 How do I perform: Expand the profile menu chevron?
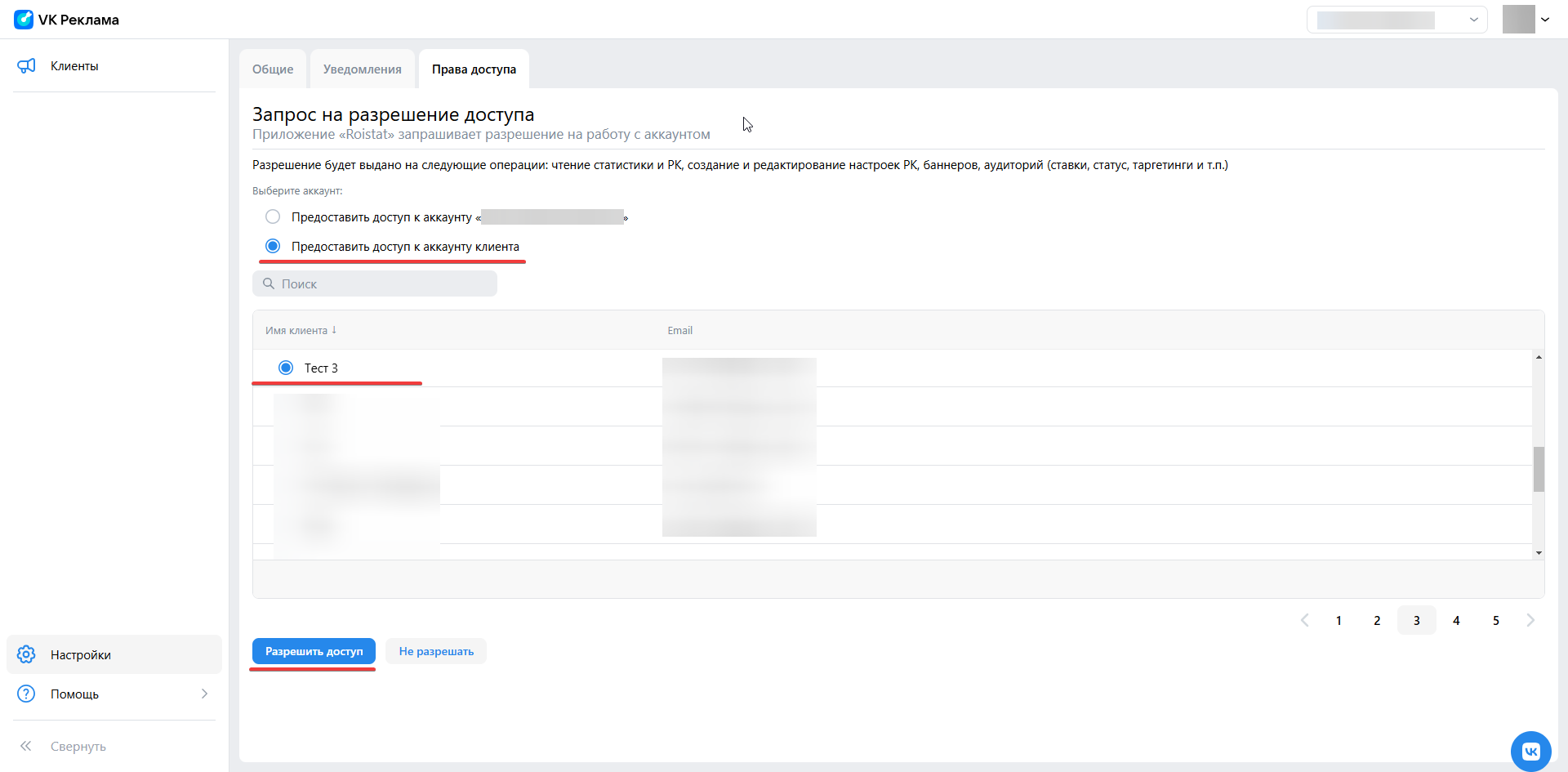(x=1545, y=20)
